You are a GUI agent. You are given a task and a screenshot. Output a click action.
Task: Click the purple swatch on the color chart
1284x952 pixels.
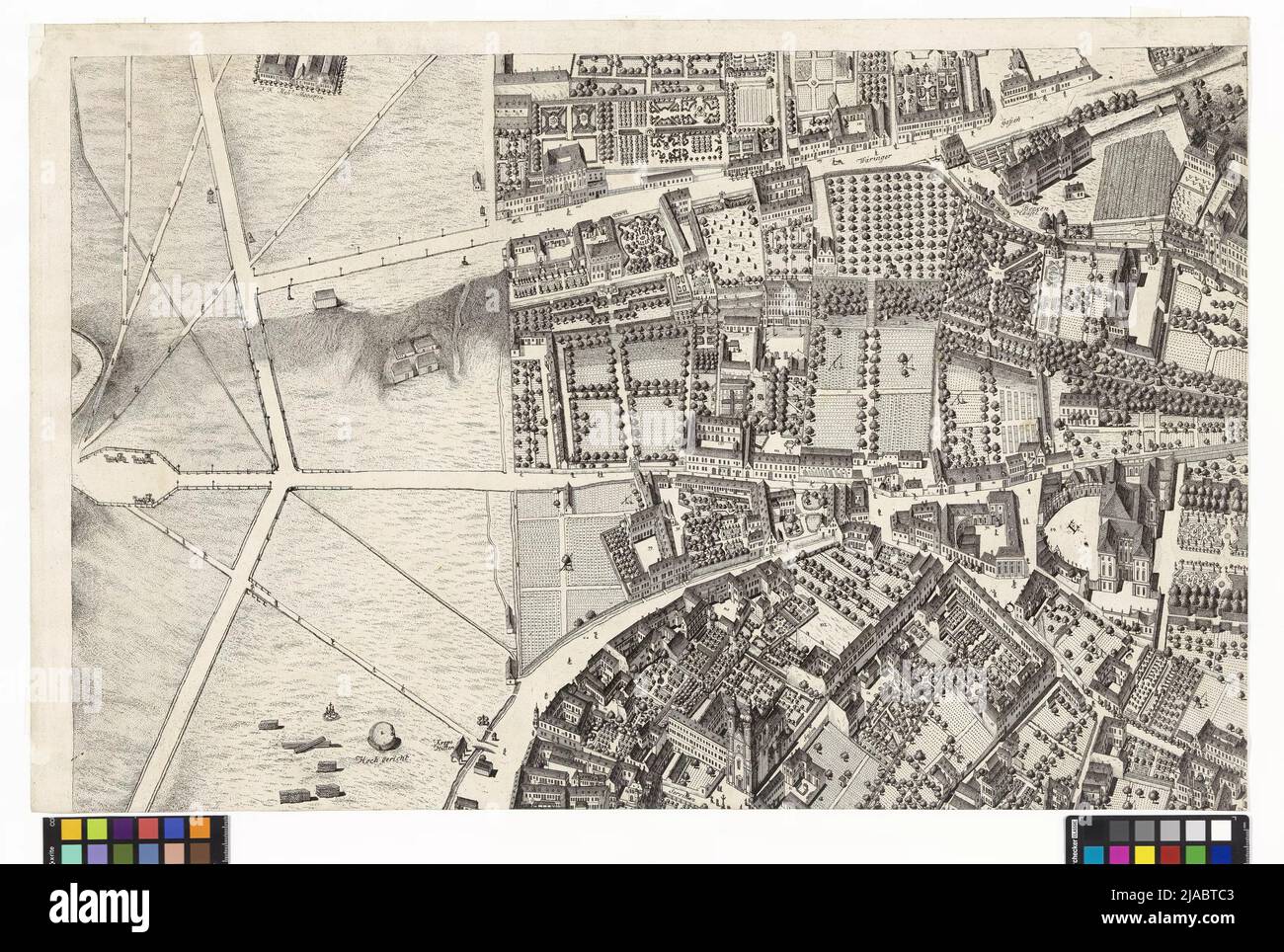click(x=123, y=829)
